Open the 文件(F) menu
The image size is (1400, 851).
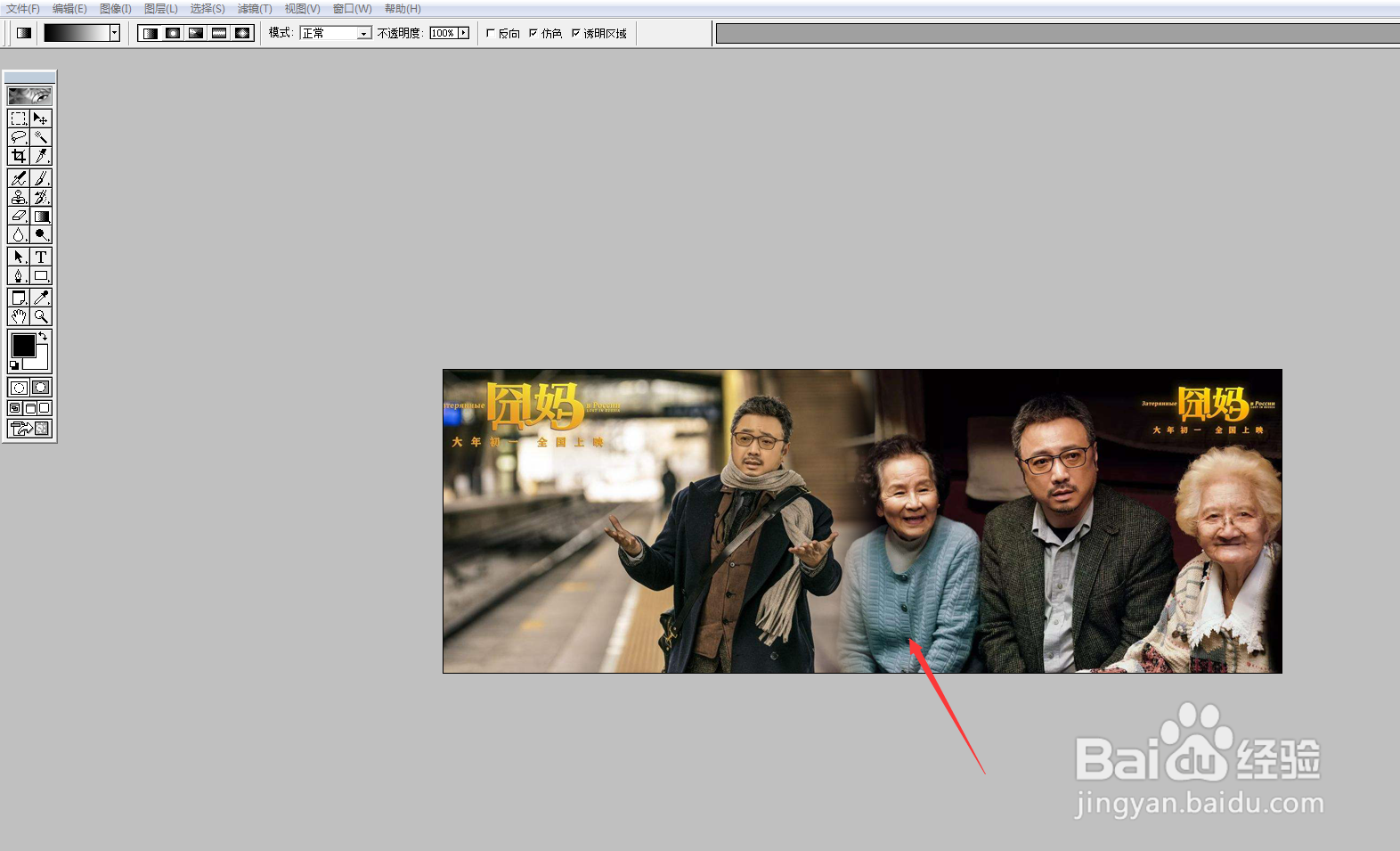[x=23, y=9]
